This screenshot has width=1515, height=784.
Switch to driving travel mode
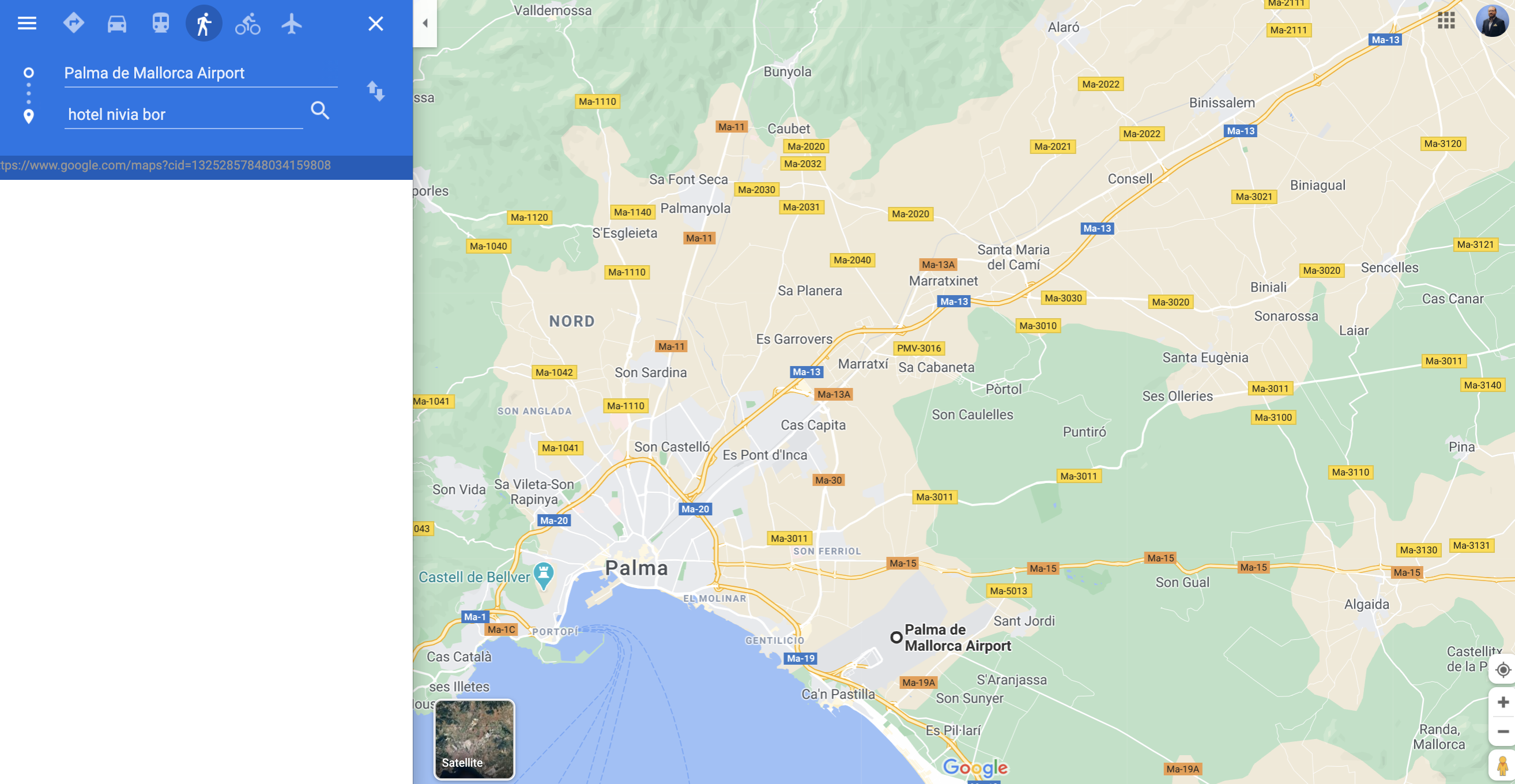(x=117, y=24)
